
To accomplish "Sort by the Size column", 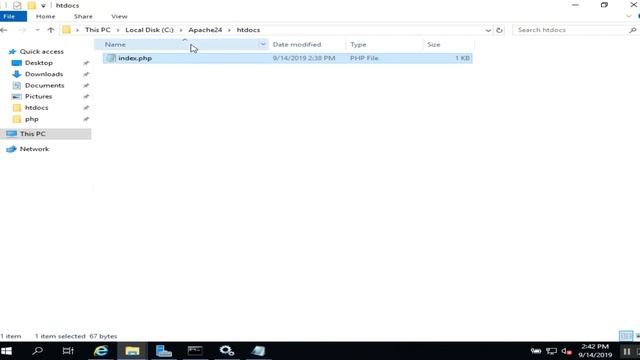I will point(433,44).
